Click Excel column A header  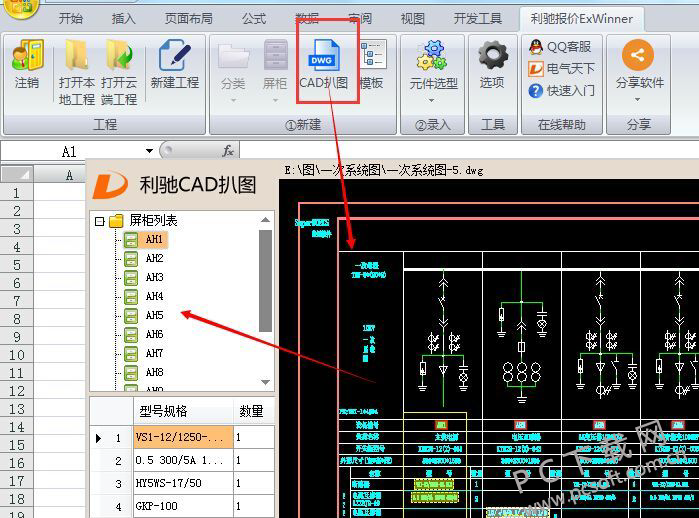tap(60, 175)
